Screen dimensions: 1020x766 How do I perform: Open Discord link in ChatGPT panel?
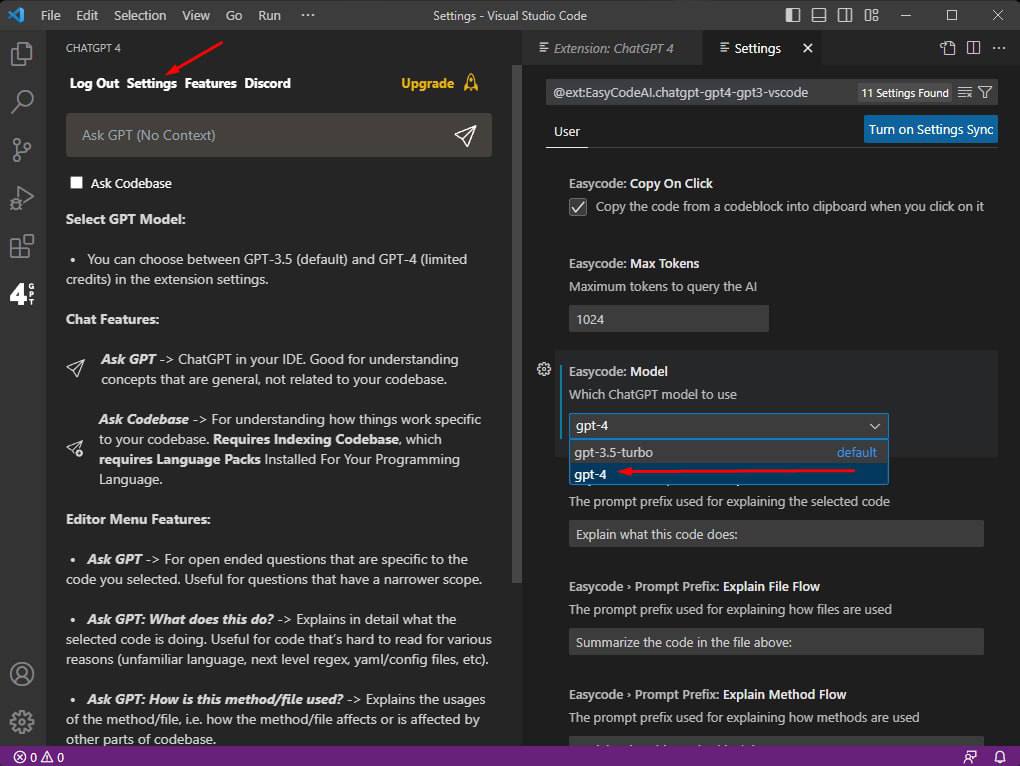tap(267, 83)
